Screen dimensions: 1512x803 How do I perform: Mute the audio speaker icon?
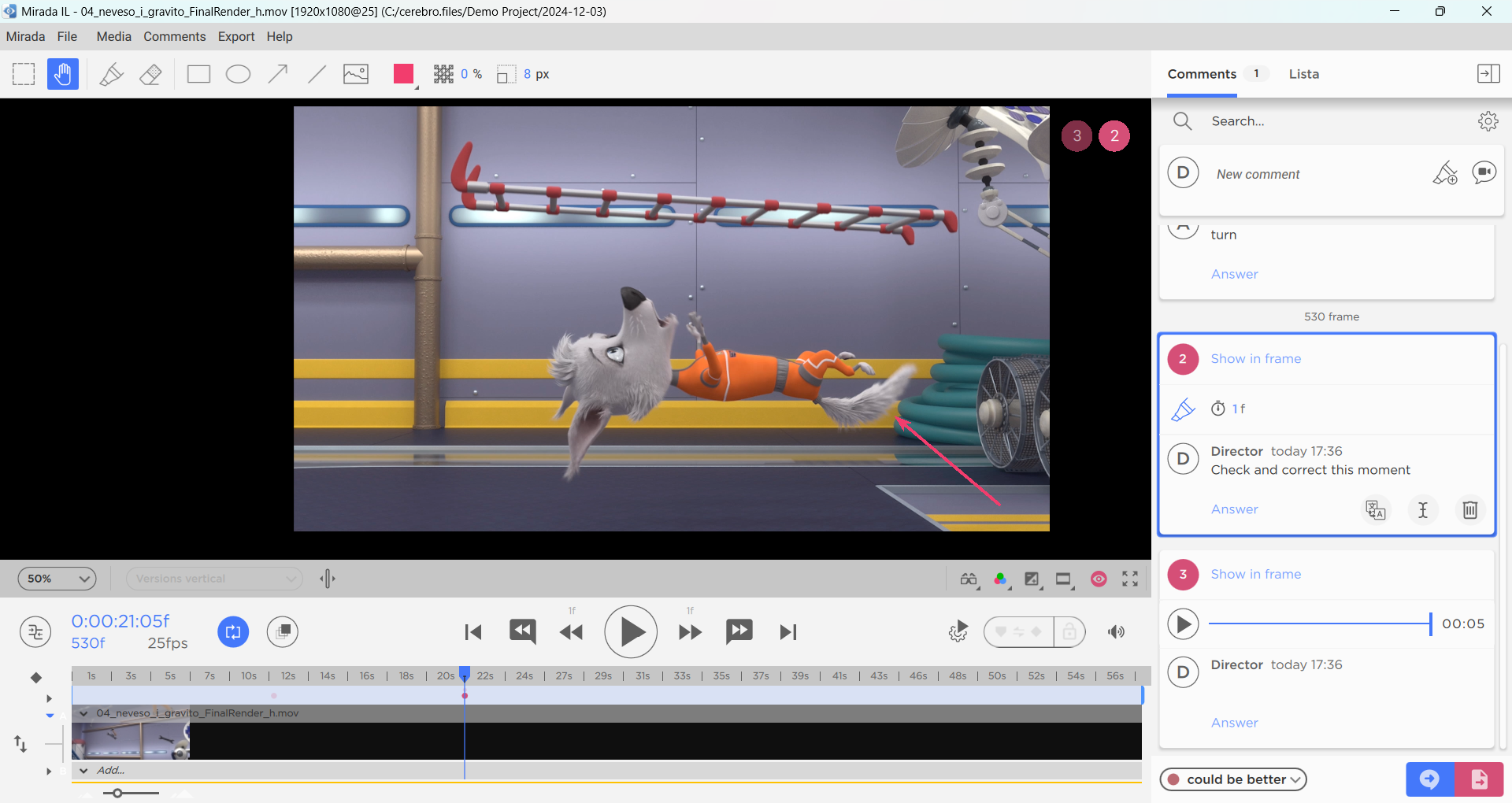[1116, 631]
